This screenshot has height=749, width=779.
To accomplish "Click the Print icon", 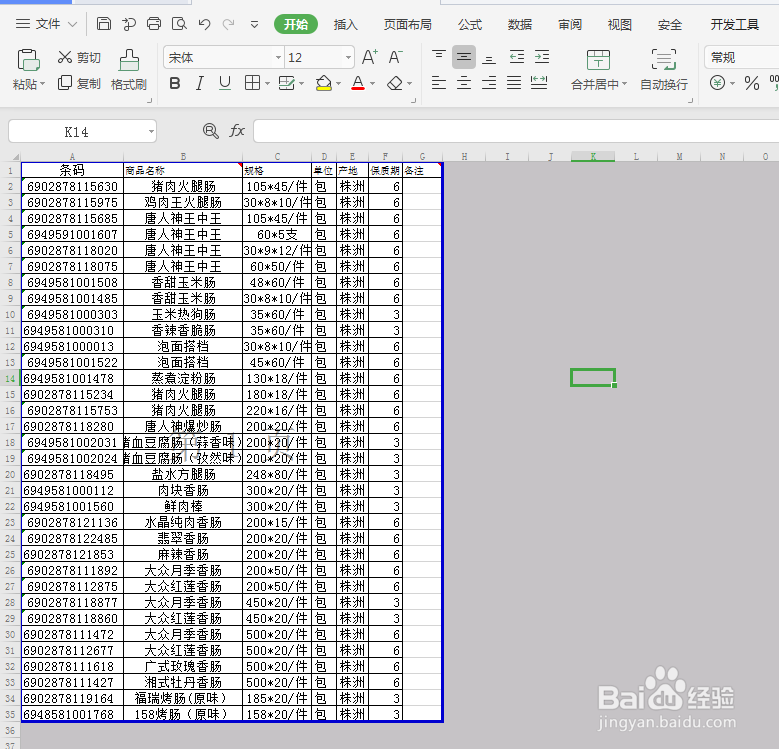I will click(154, 23).
